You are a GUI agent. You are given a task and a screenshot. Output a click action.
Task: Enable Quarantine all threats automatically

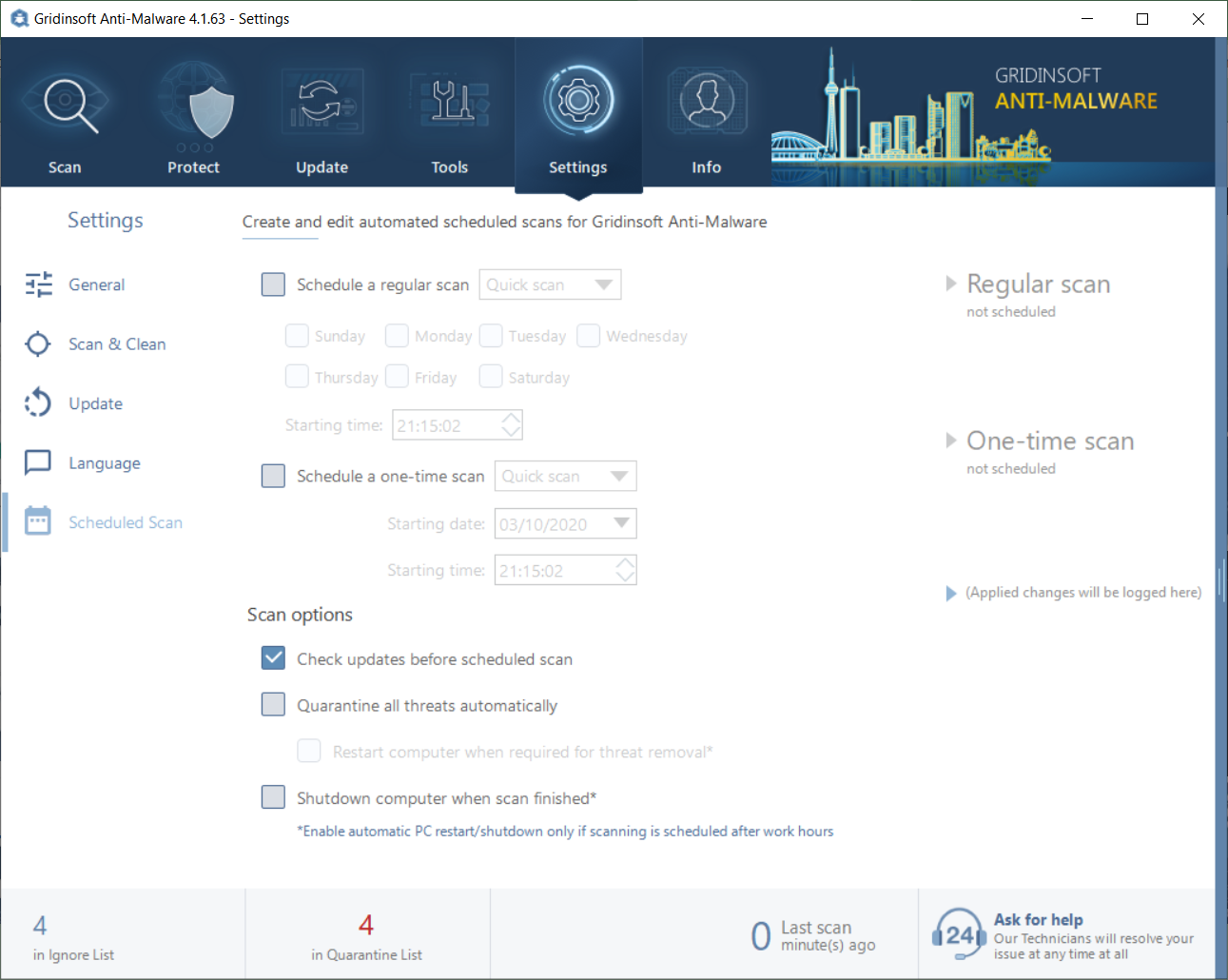click(x=273, y=704)
